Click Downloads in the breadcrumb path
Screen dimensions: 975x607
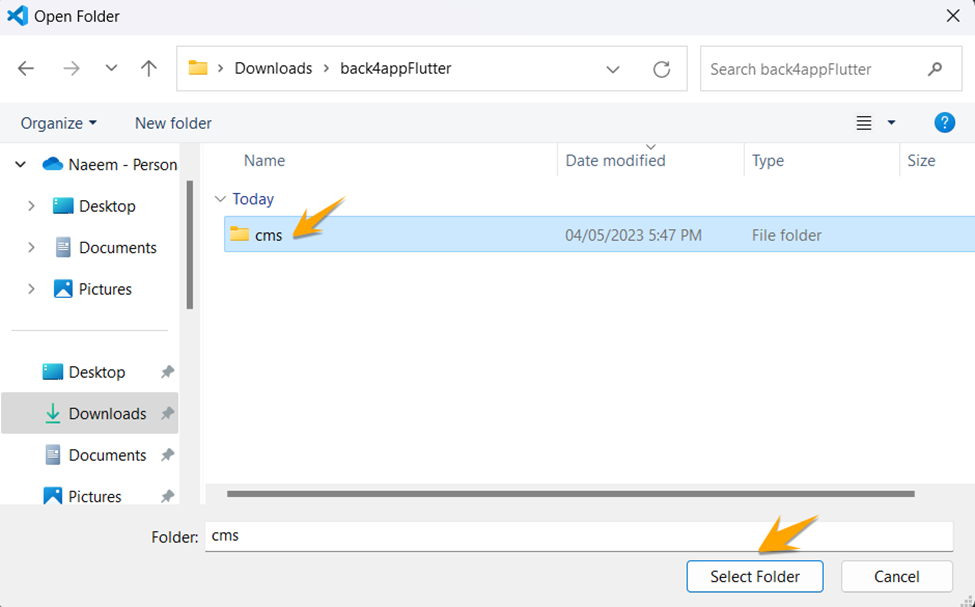point(274,68)
